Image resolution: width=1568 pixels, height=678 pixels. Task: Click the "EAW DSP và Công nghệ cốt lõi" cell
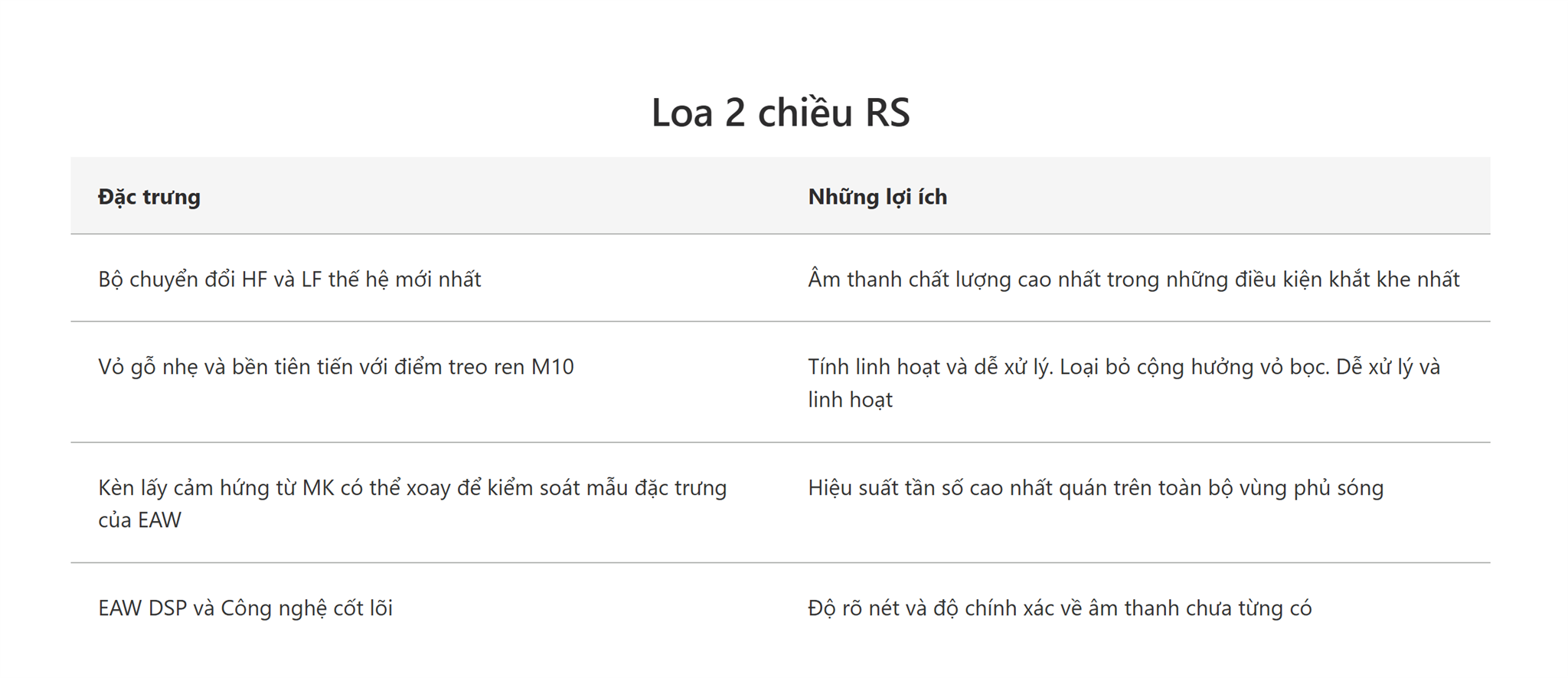click(245, 608)
